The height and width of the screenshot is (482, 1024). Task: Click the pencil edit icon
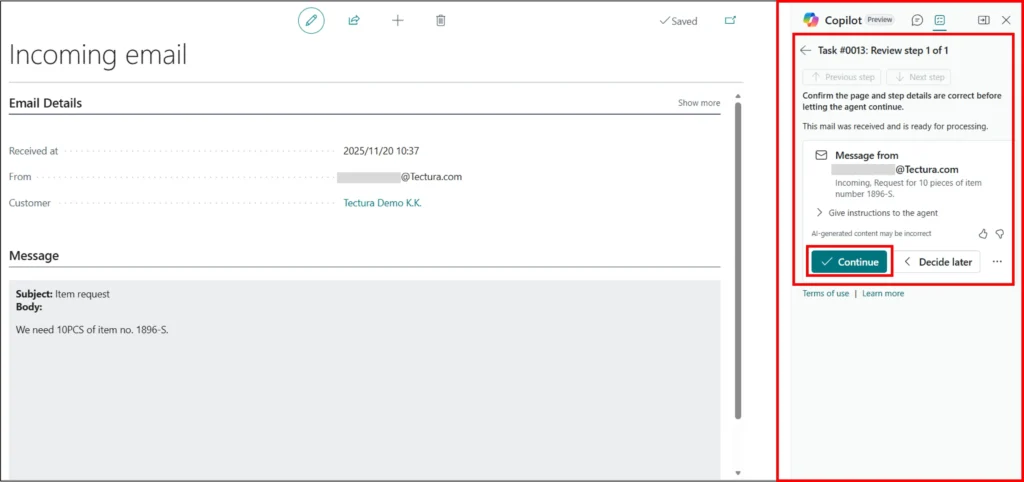[x=311, y=20]
